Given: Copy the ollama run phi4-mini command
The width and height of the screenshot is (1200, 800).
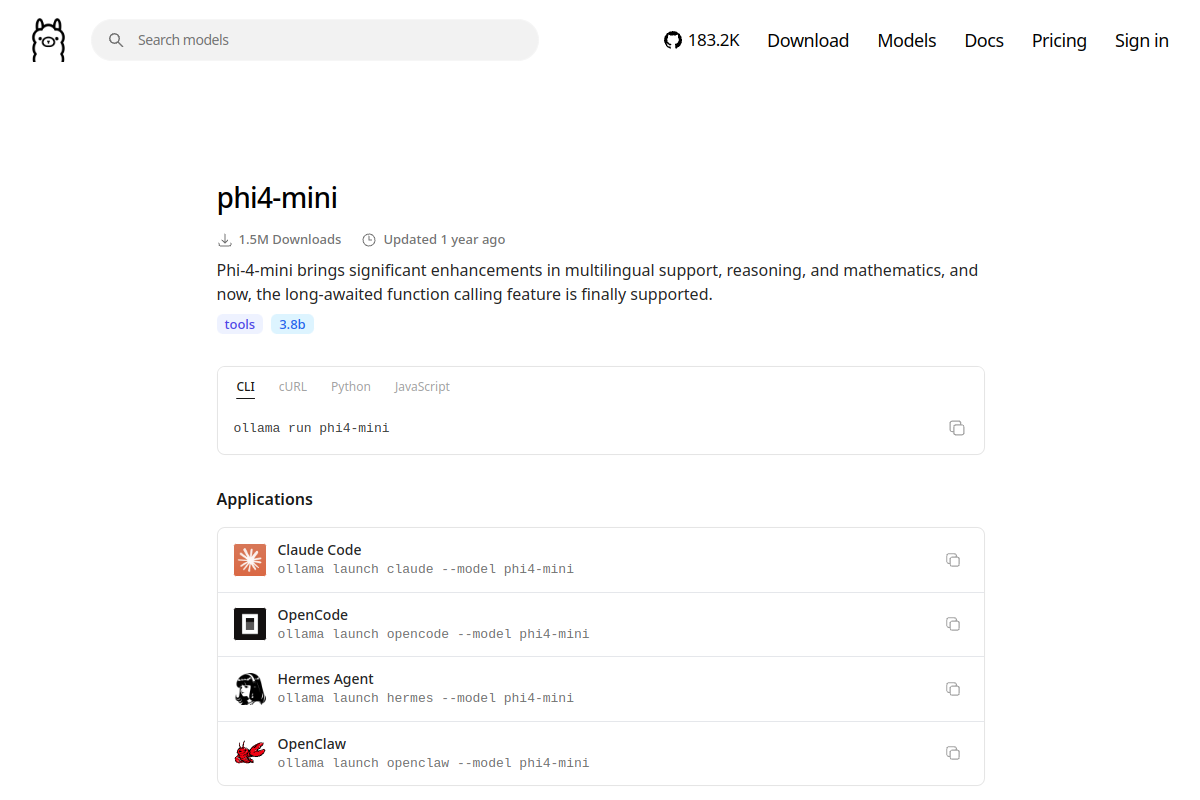Looking at the screenshot, I should click(957, 428).
